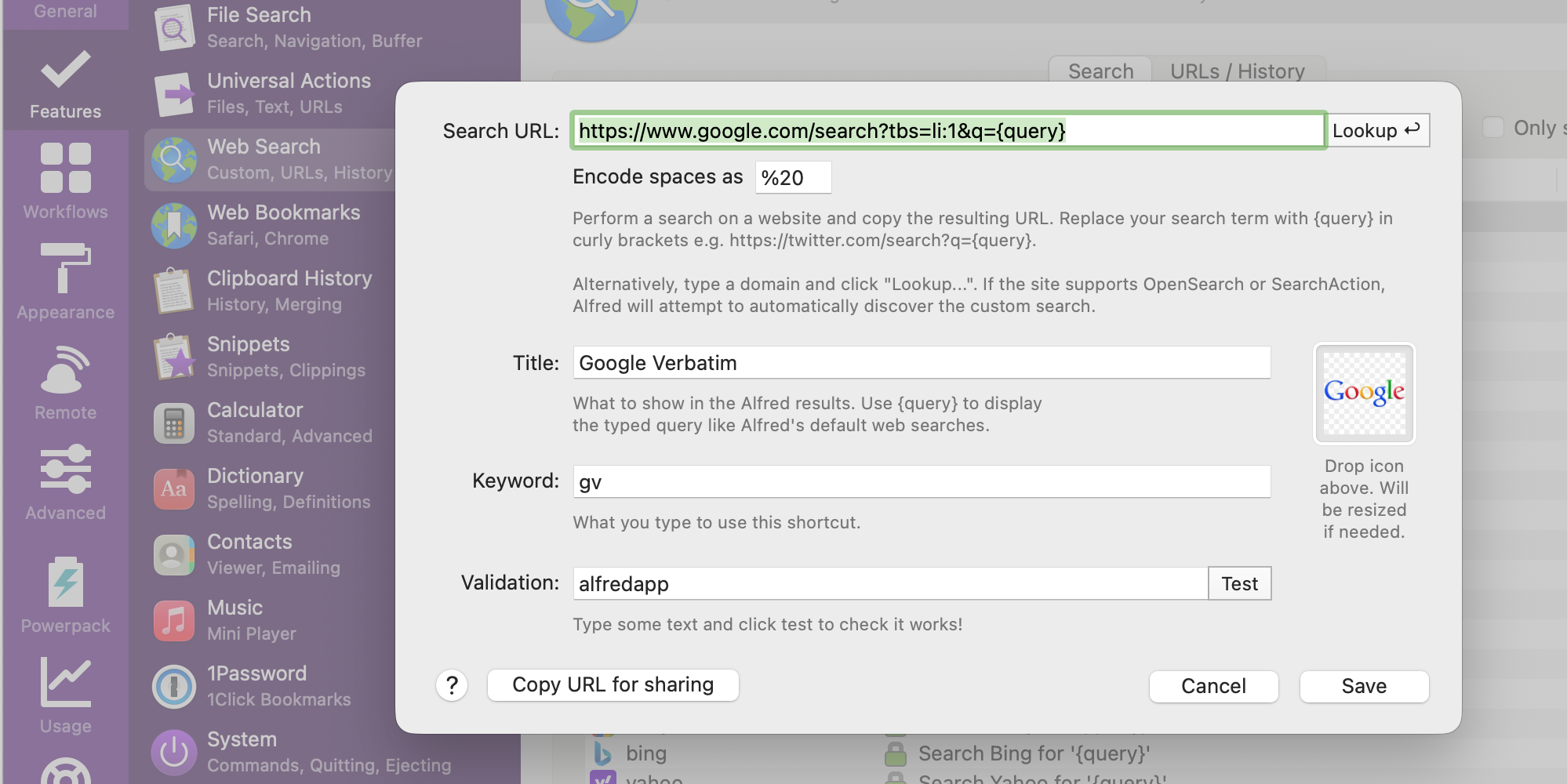Focus the Search URL field
Image resolution: width=1567 pixels, height=784 pixels.
tap(948, 130)
